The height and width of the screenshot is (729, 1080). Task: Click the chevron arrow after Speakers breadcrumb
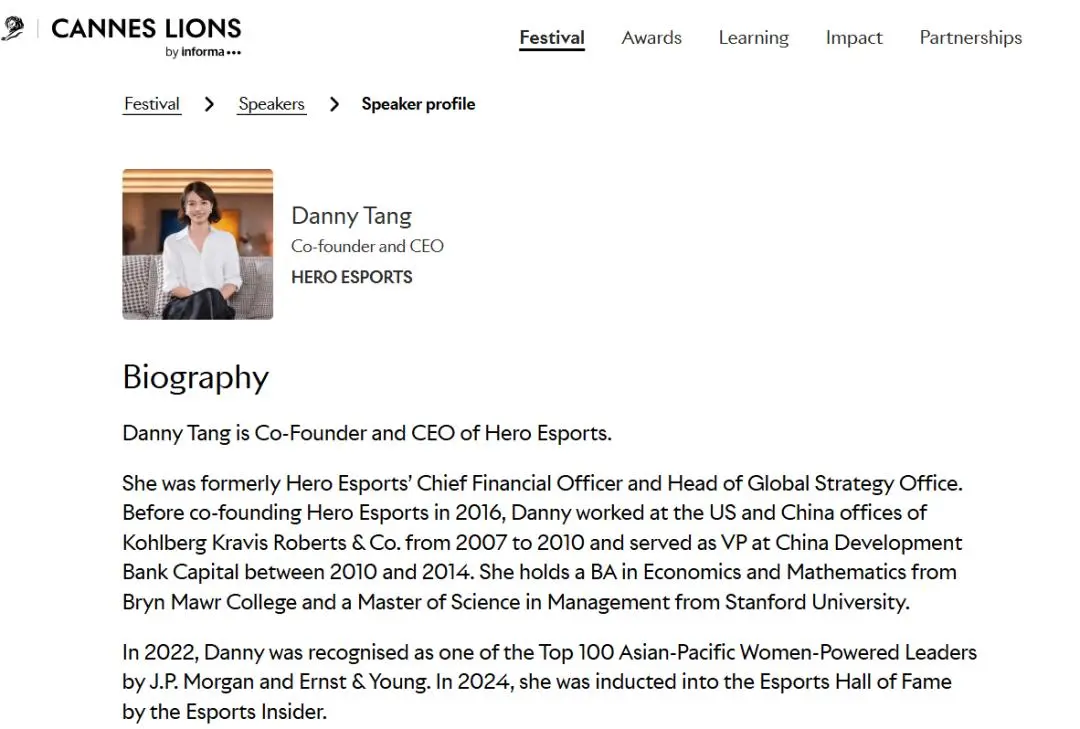pyautogui.click(x=334, y=104)
